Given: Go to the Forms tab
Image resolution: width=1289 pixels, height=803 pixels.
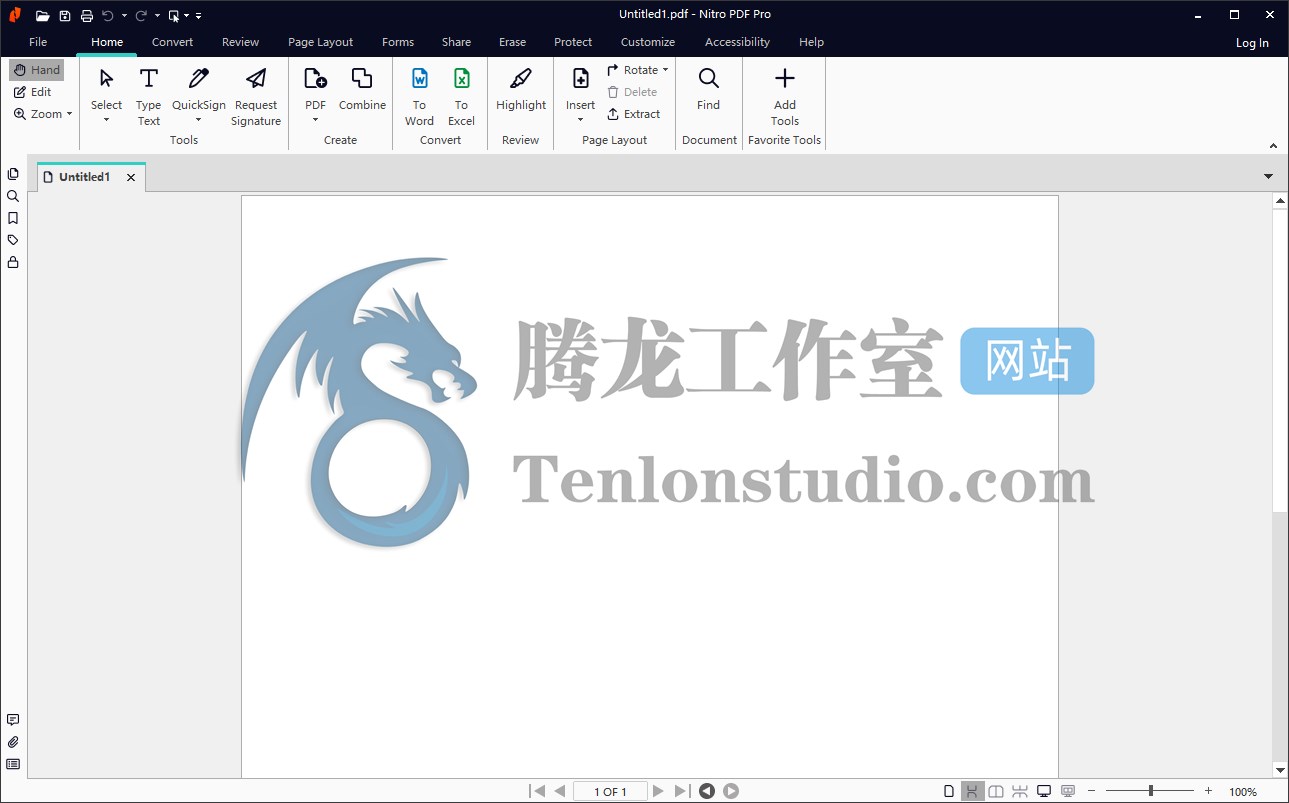Looking at the screenshot, I should tap(397, 42).
